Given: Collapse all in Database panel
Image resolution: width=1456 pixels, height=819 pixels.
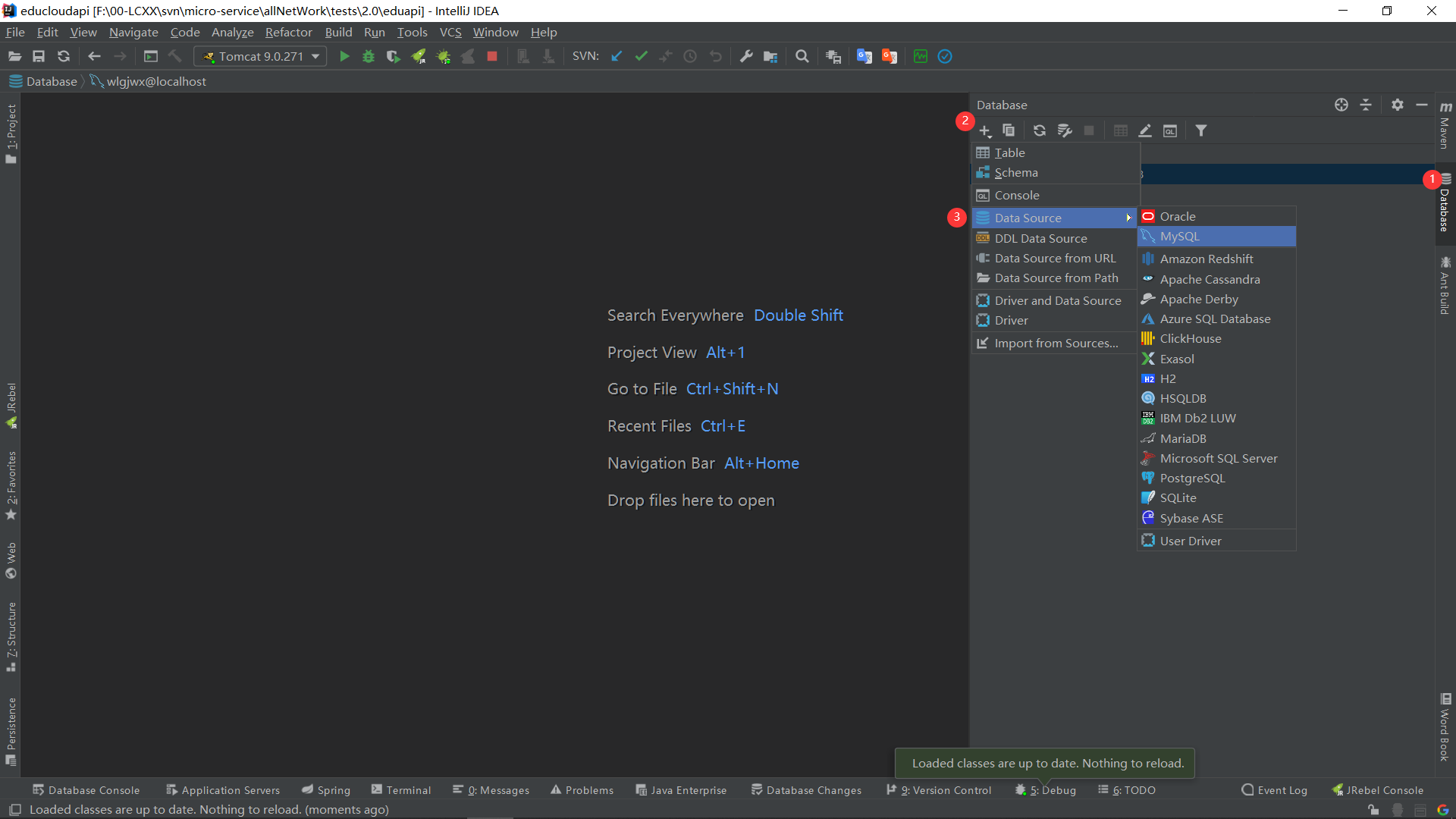Looking at the screenshot, I should point(1366,105).
